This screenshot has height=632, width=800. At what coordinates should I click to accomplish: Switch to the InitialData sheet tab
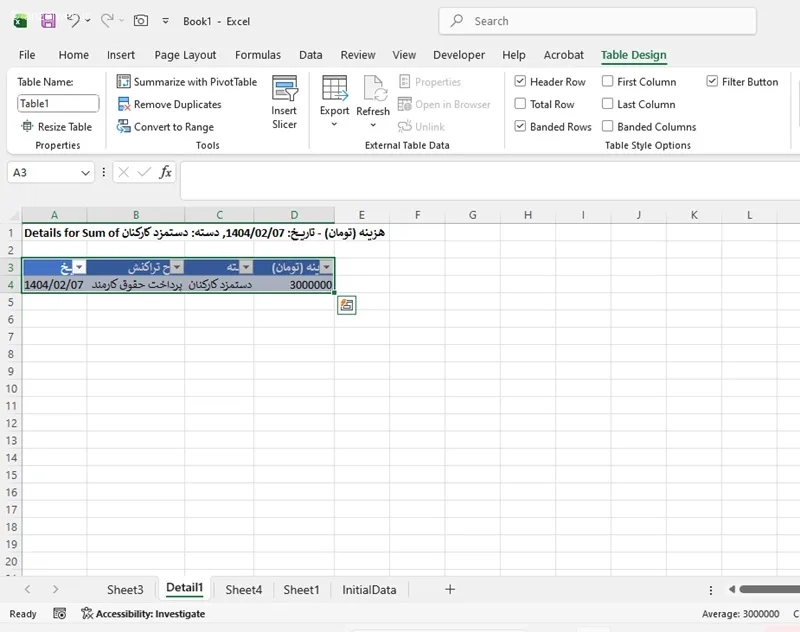point(369,590)
